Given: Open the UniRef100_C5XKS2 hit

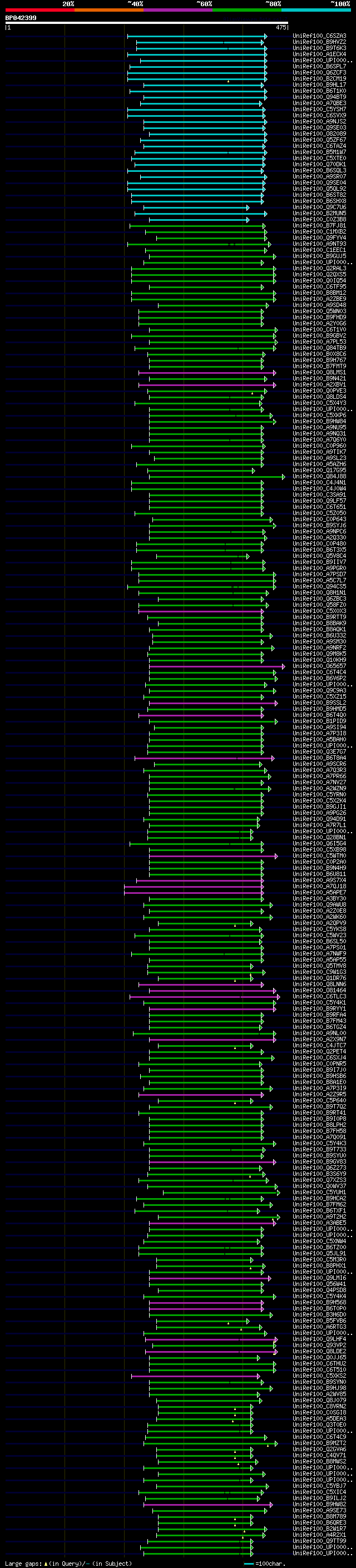Looking at the screenshot, I should click(319, 1376).
